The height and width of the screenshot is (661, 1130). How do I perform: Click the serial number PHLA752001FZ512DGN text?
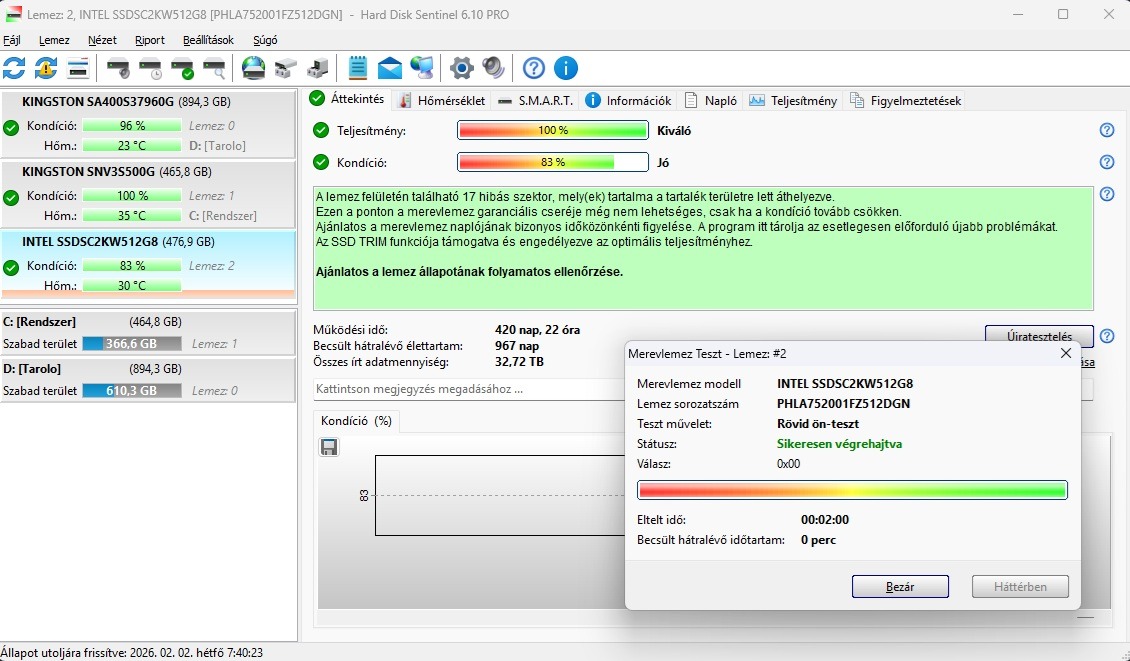point(843,404)
